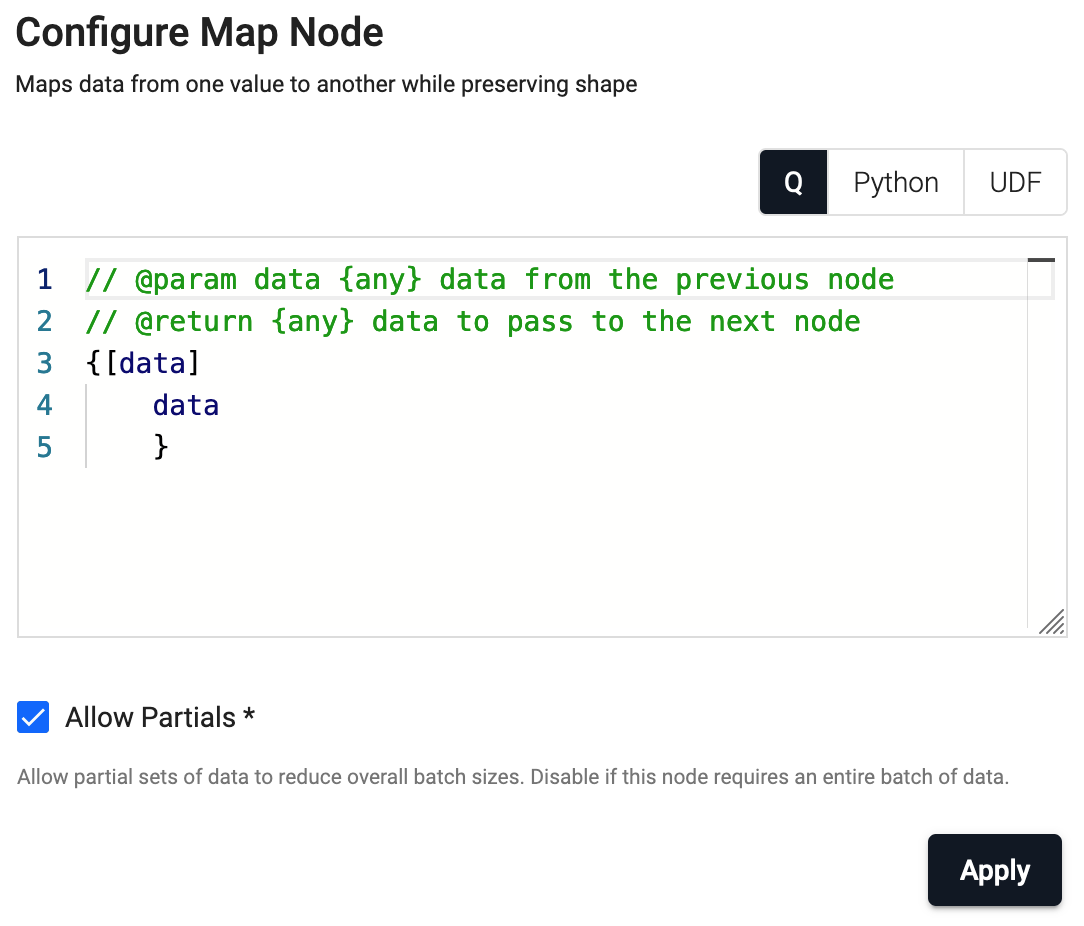Click the data variable on line 4

point(186,405)
